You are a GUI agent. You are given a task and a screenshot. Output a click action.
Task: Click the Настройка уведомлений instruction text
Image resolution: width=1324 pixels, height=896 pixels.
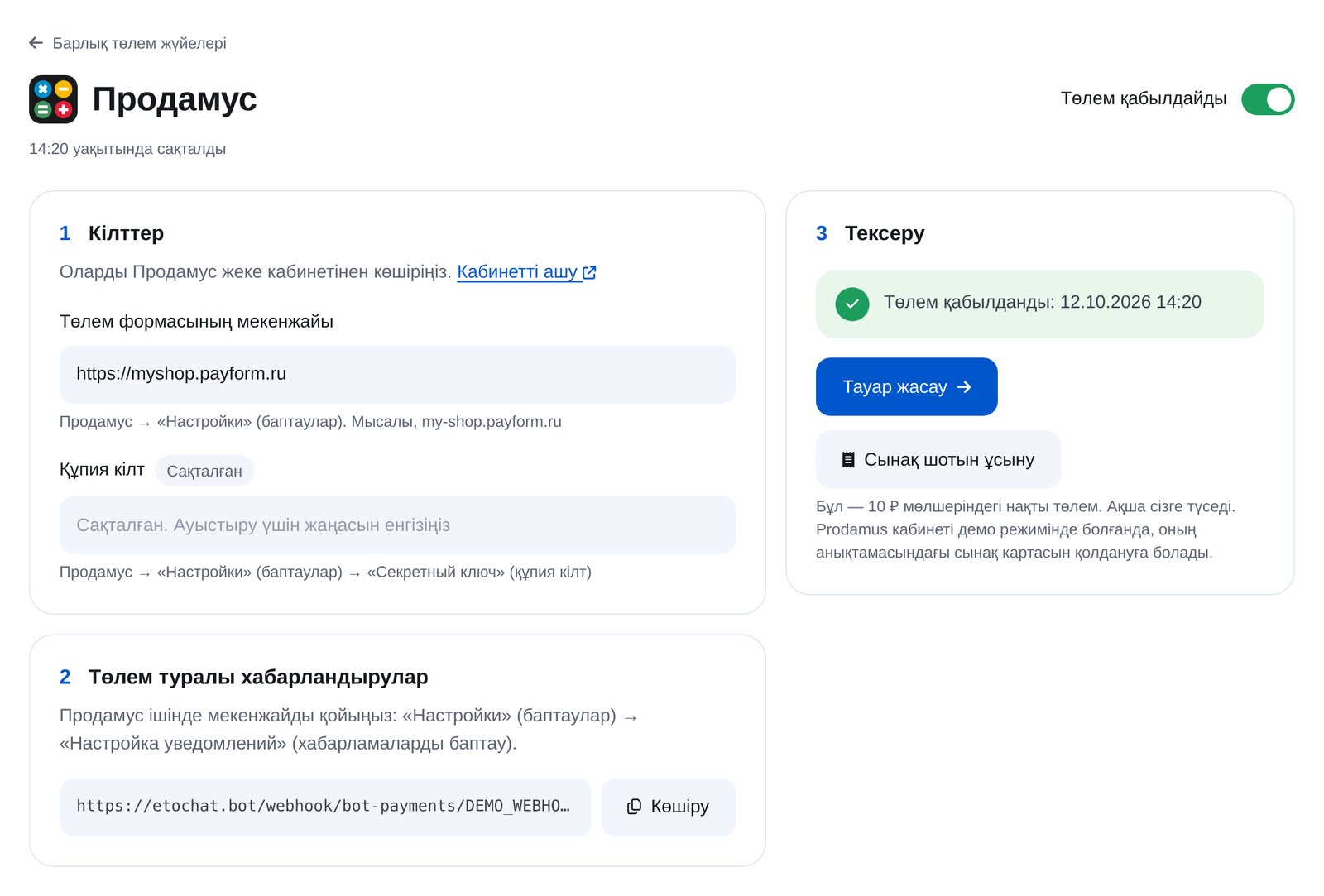[348, 730]
